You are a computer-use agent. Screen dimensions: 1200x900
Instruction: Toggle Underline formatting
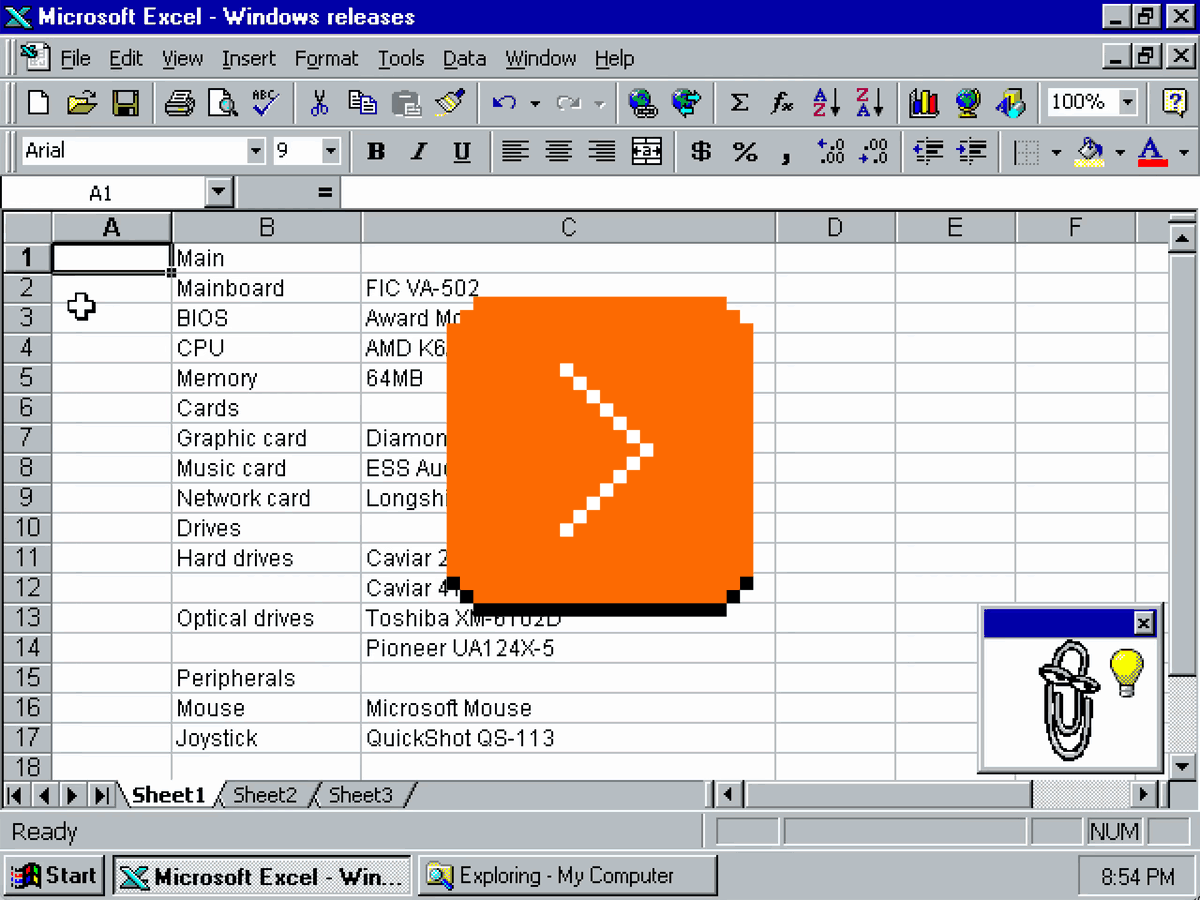[461, 151]
